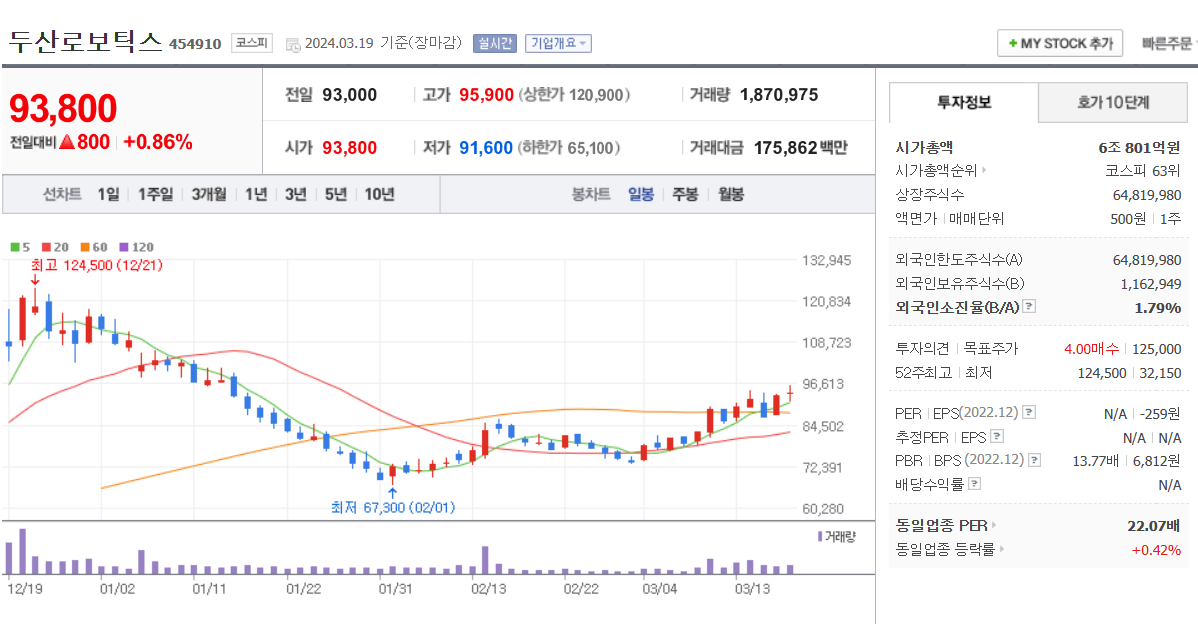Image resolution: width=1198 pixels, height=624 pixels.
Task: Click the 동일업종 PER value 22.07배
Action: [x=1154, y=525]
